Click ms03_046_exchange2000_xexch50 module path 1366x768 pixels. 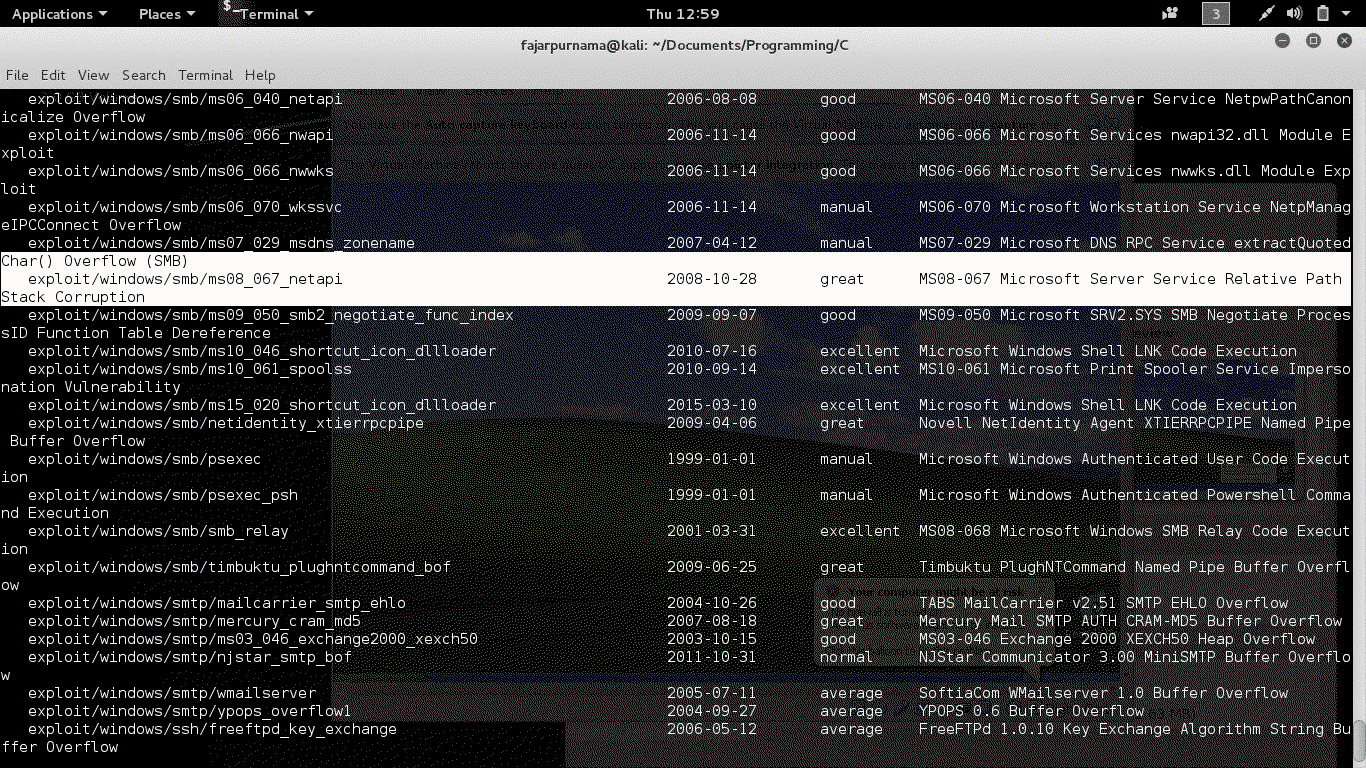tap(253, 639)
